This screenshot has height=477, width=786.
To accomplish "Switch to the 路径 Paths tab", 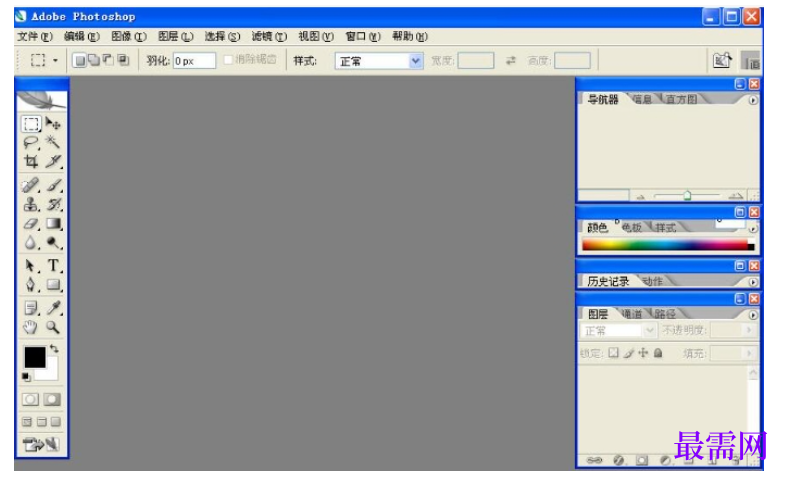I will click(665, 314).
